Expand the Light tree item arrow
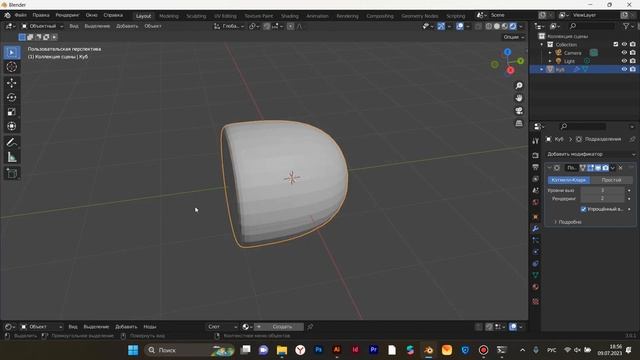 [550, 61]
